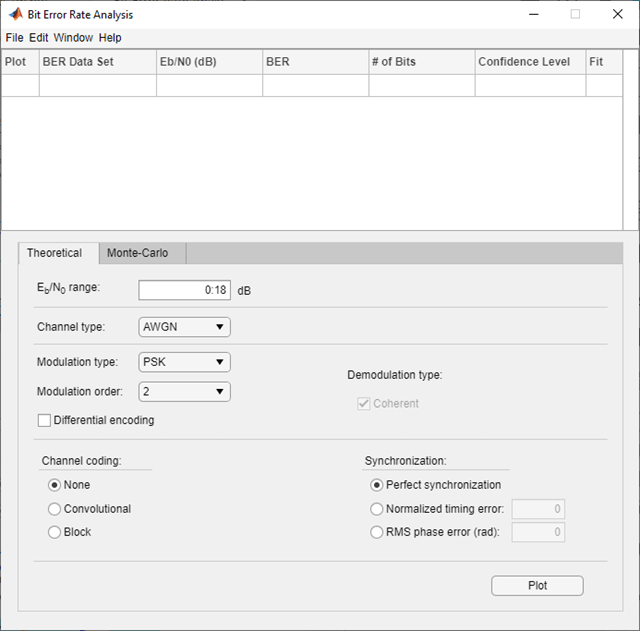The image size is (640, 631).
Task: Click the BER Data Set column header
Action: (98, 62)
